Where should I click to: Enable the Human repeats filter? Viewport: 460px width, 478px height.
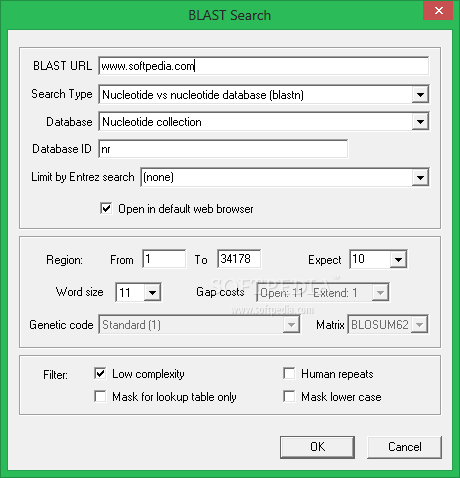click(x=289, y=374)
